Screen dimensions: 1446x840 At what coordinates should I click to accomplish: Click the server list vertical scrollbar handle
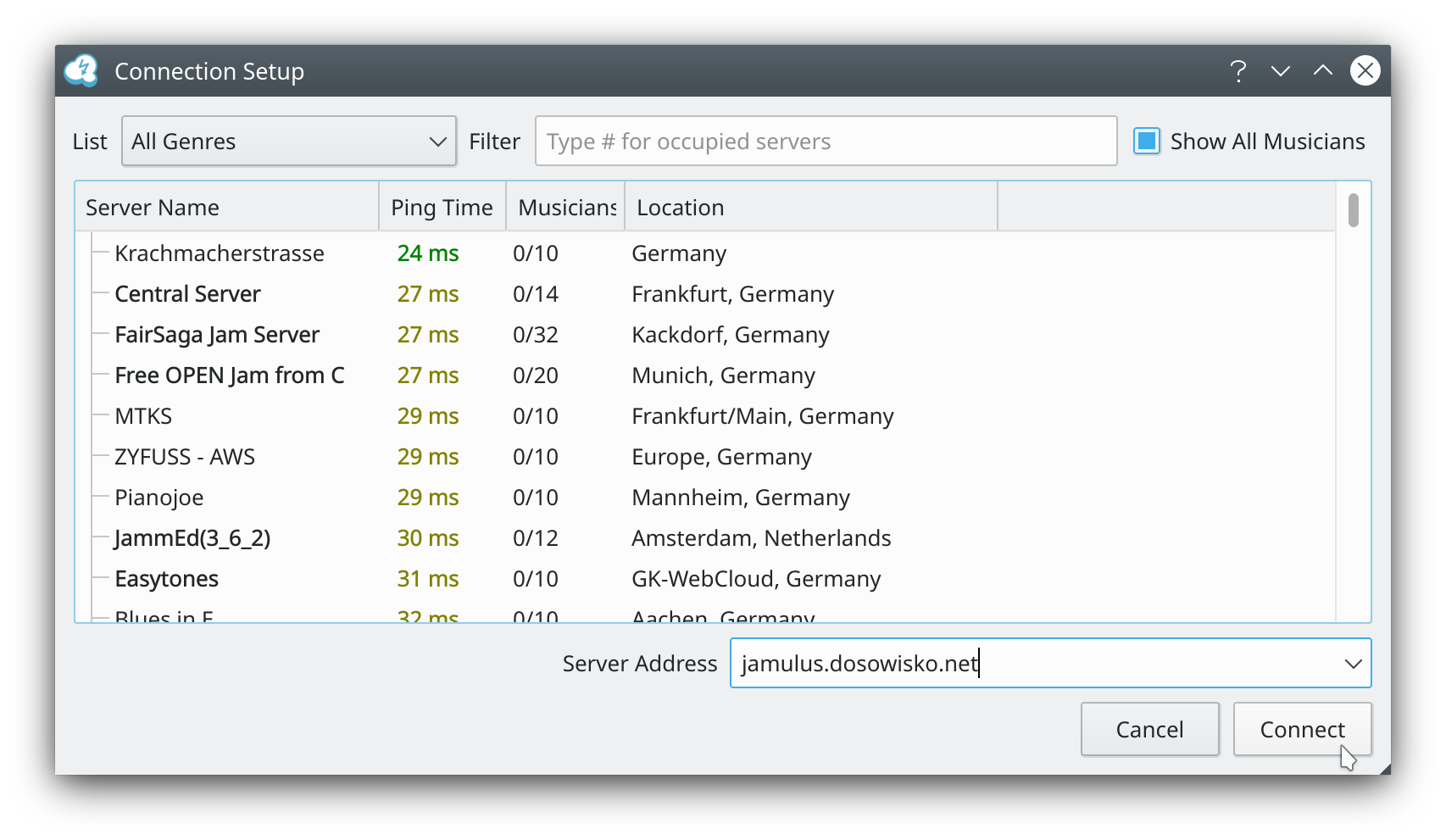pyautogui.click(x=1353, y=210)
